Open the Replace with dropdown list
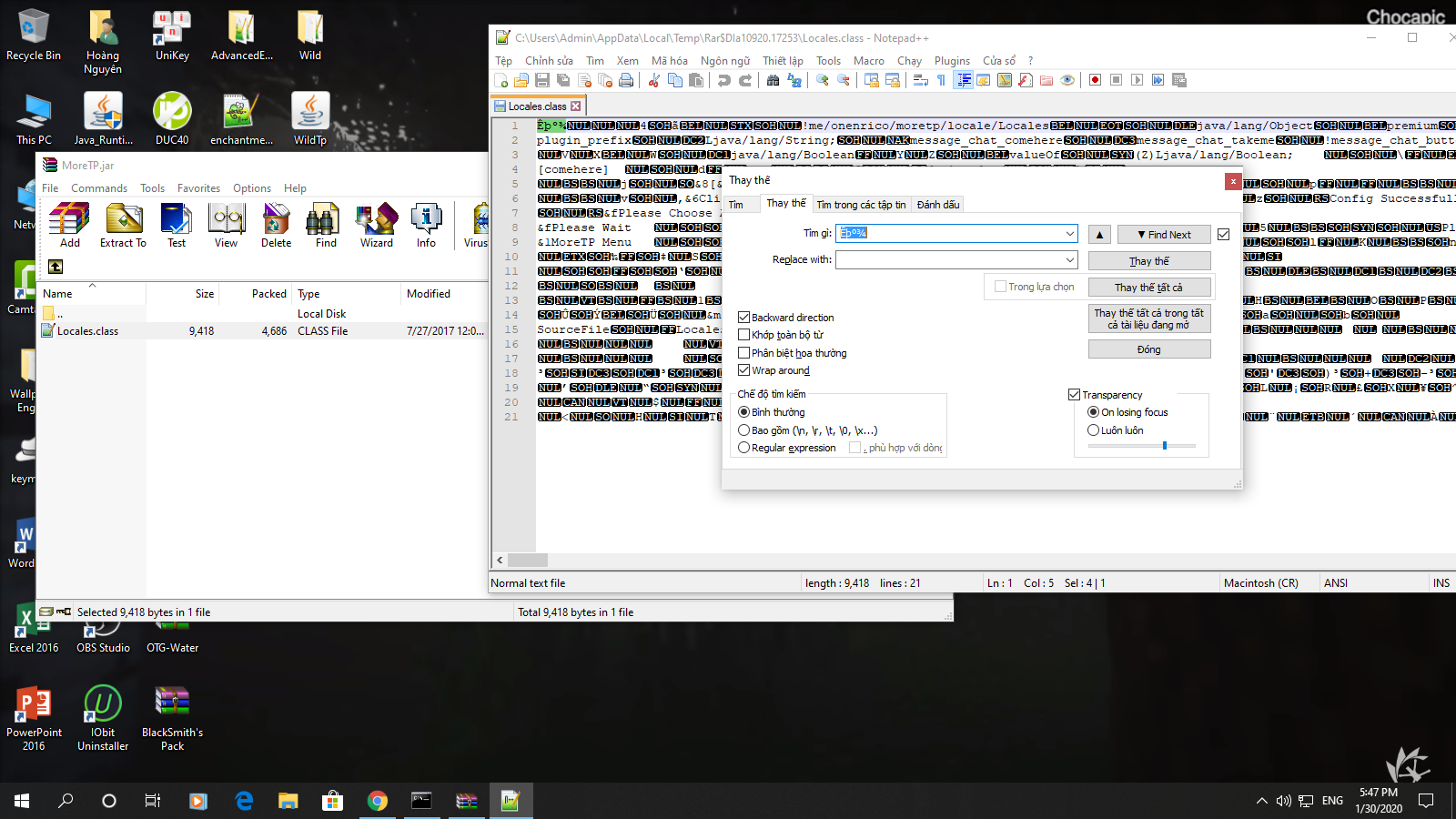This screenshot has height=819, width=1456. pyautogui.click(x=1069, y=260)
